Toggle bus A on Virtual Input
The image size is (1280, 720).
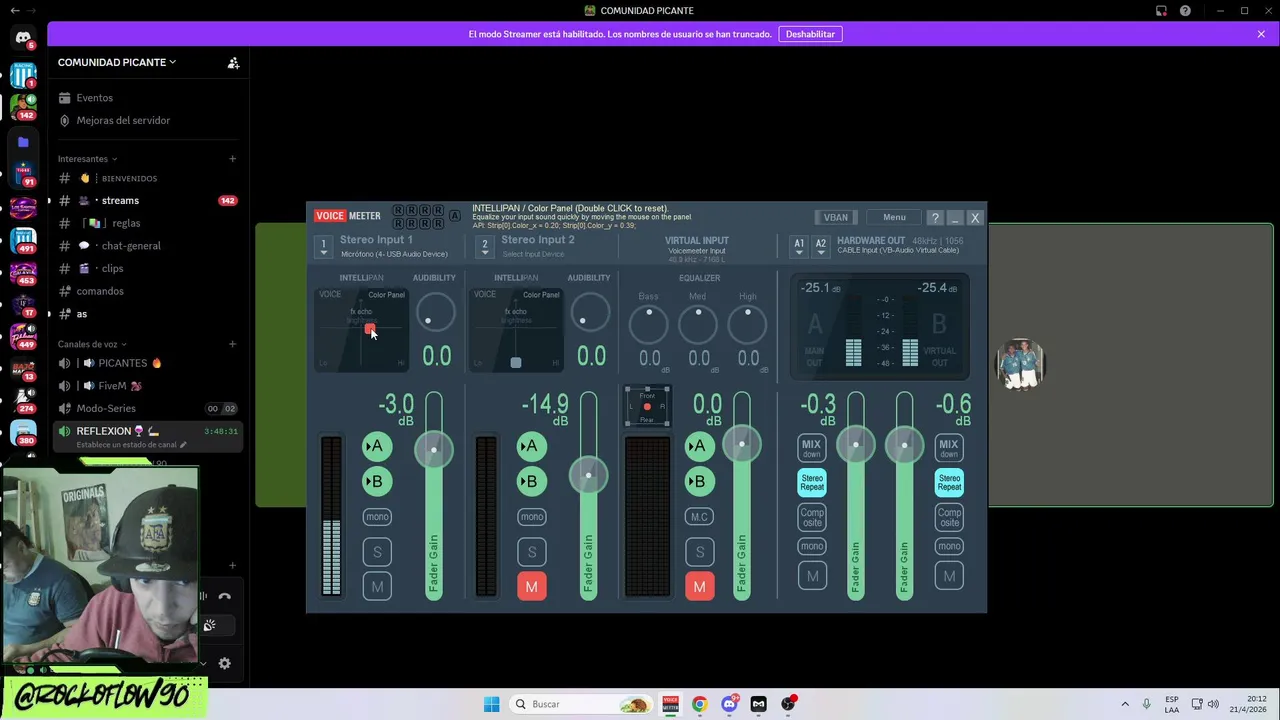700,446
